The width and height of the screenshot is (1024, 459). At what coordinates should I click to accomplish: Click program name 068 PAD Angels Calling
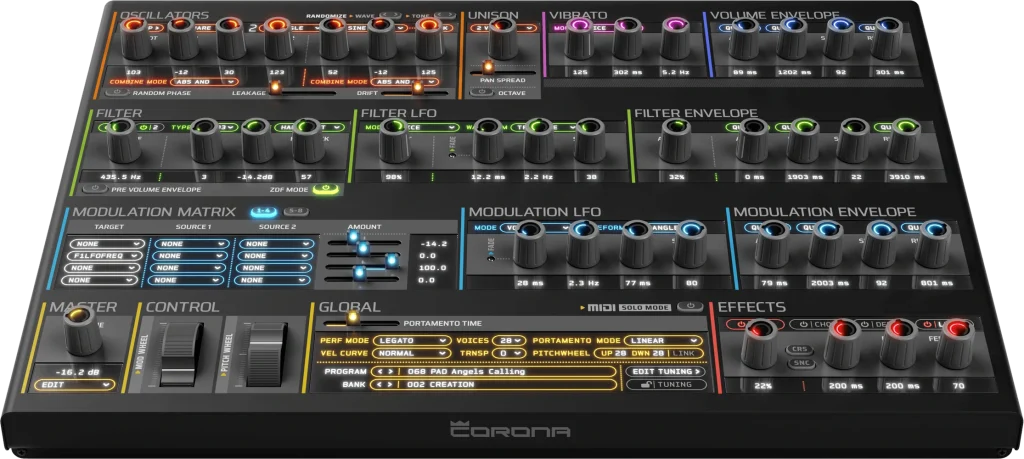pyautogui.click(x=466, y=372)
